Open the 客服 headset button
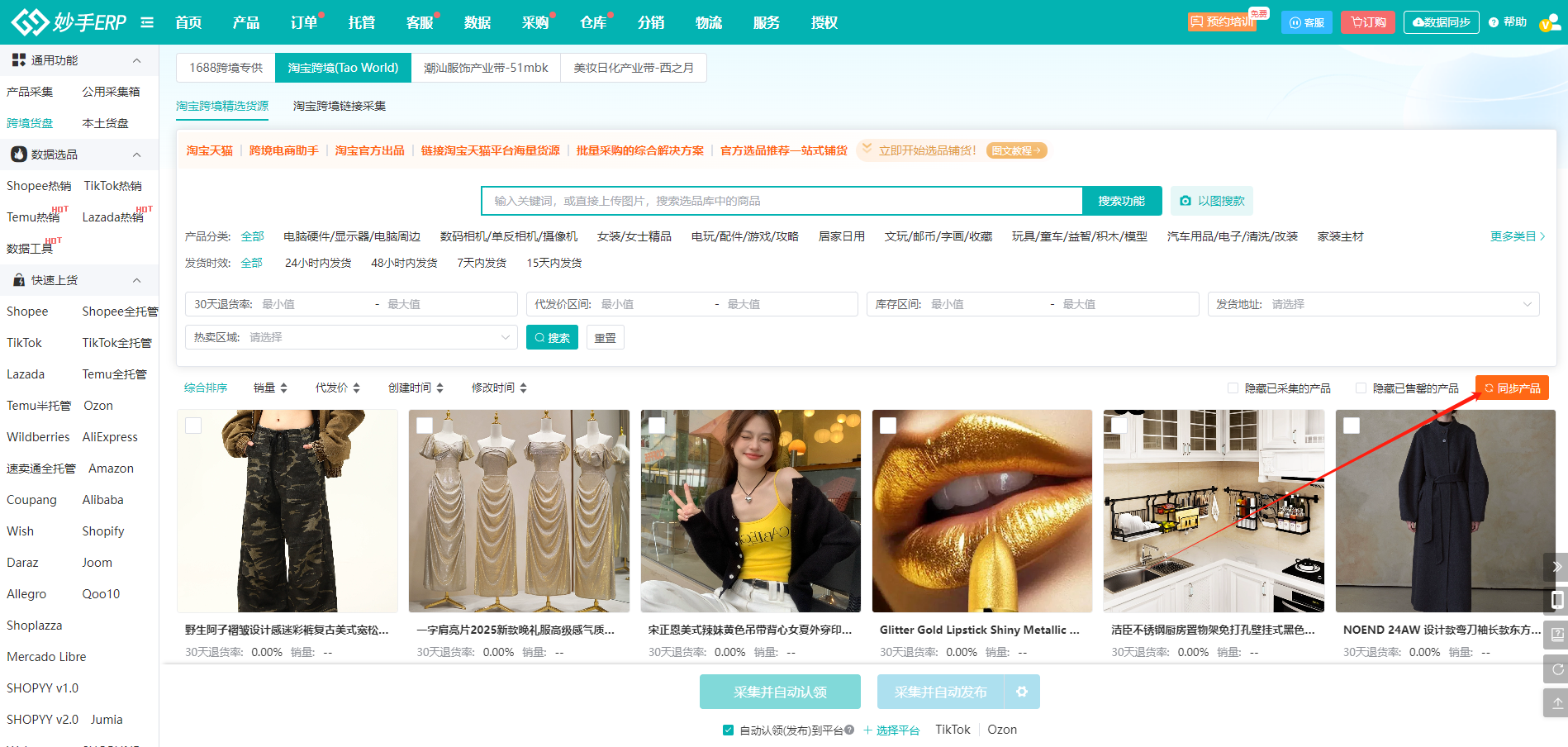The image size is (1568, 747). (x=1307, y=22)
